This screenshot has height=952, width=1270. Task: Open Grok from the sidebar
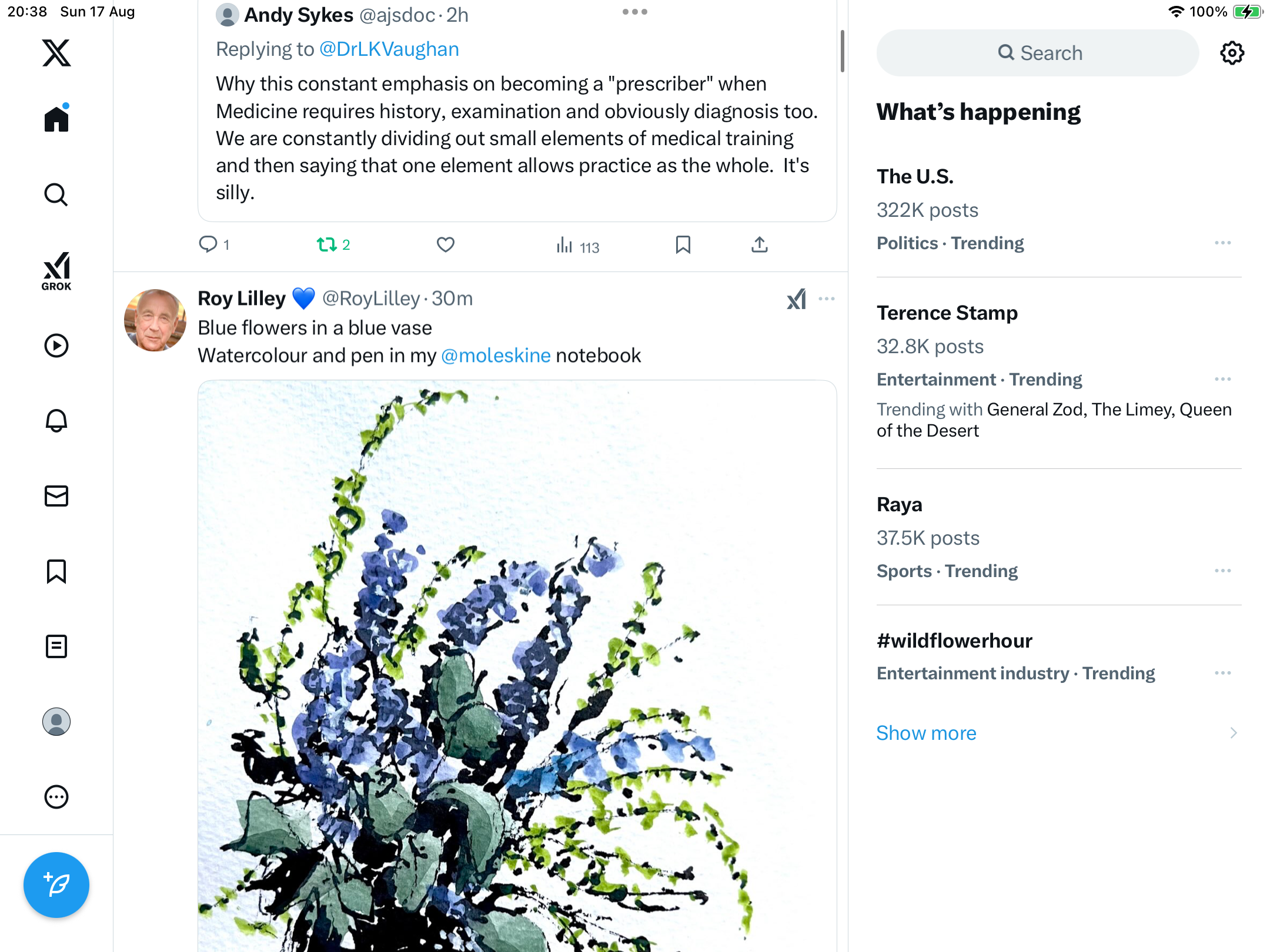coord(56,271)
